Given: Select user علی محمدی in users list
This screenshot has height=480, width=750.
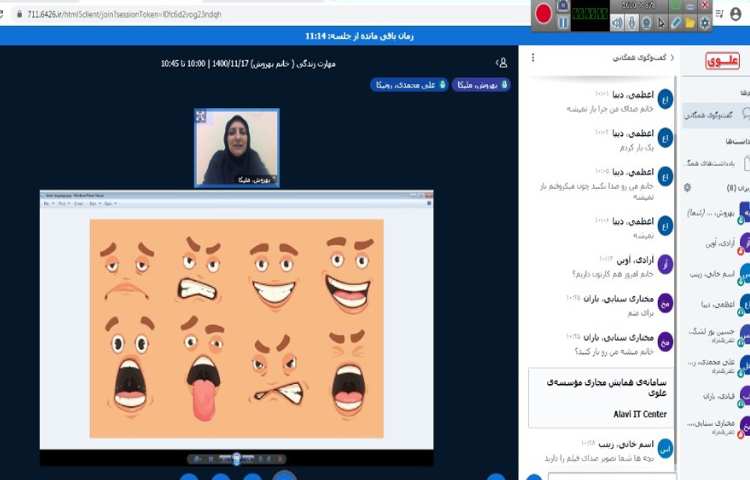Looking at the screenshot, I should coord(717,365).
